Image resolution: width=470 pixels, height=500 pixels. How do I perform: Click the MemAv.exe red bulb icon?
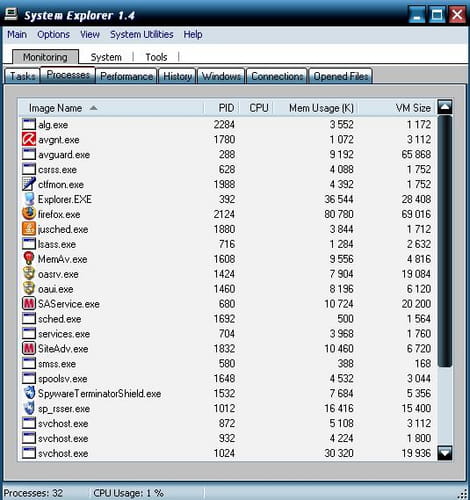pyautogui.click(x=29, y=259)
